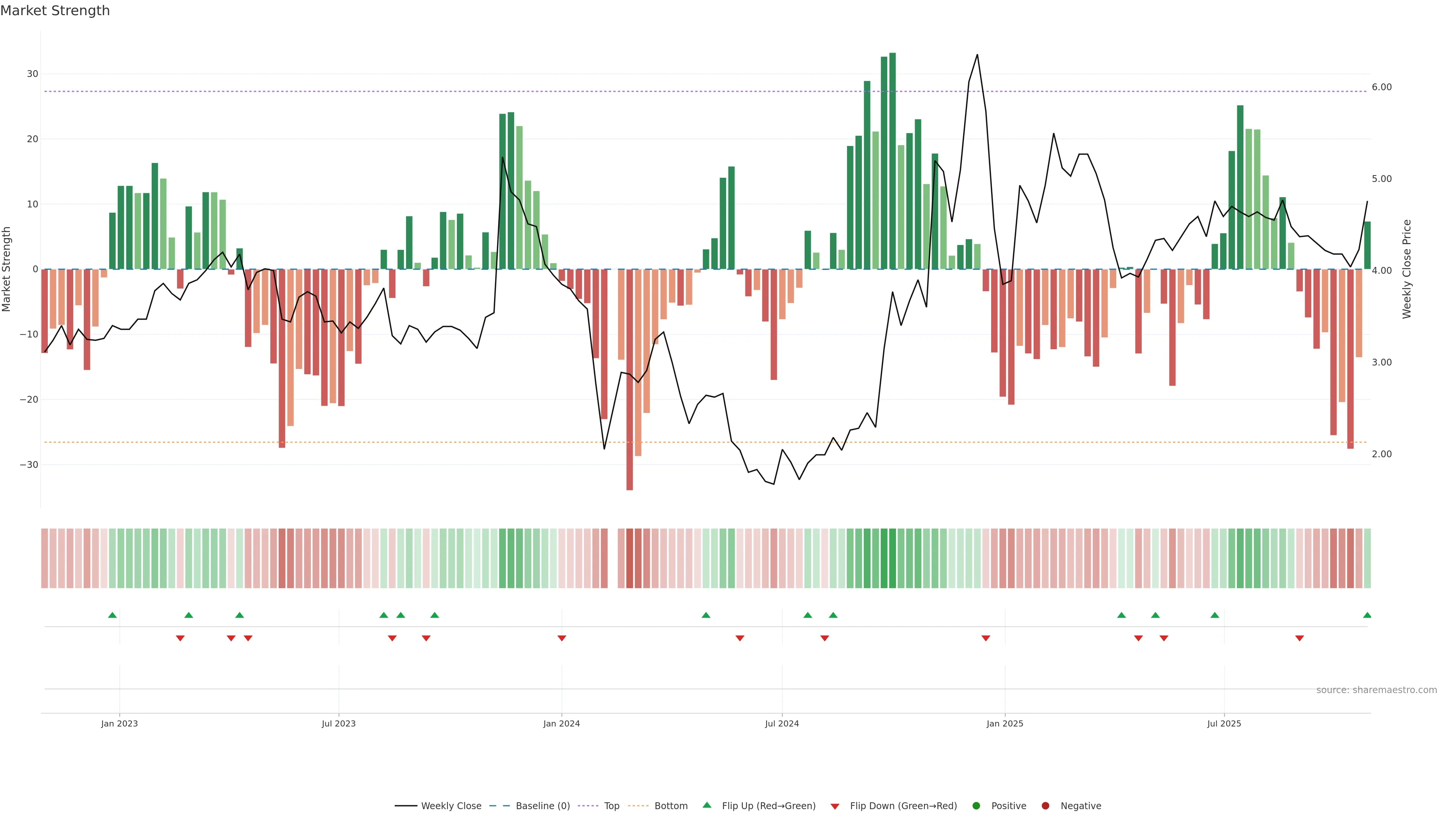Select the red flip-down marker just before Jan 2025

tap(986, 638)
